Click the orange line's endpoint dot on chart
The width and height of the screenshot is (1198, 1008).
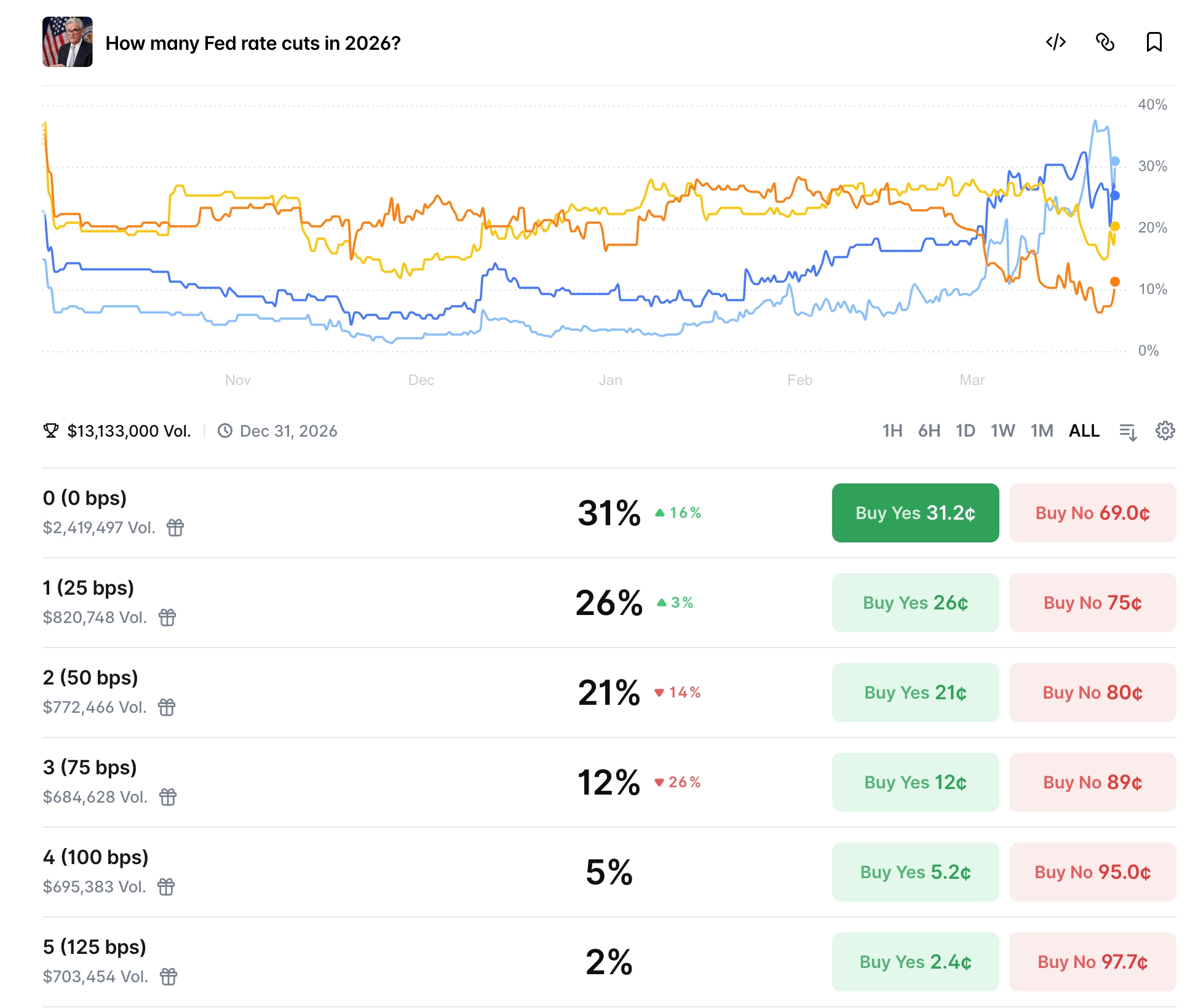1115,281
